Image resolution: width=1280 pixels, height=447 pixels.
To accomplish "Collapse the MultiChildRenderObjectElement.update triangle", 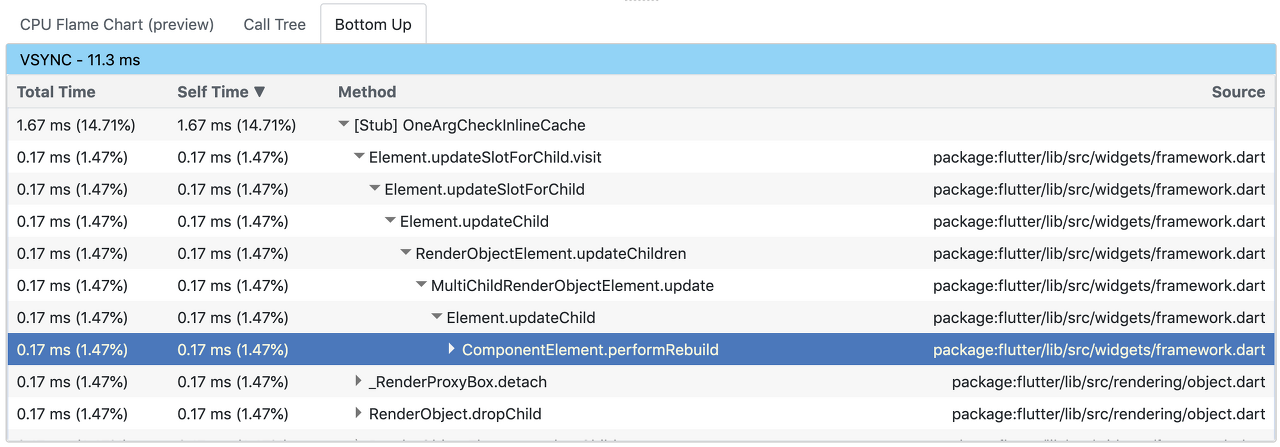I will (x=422, y=286).
